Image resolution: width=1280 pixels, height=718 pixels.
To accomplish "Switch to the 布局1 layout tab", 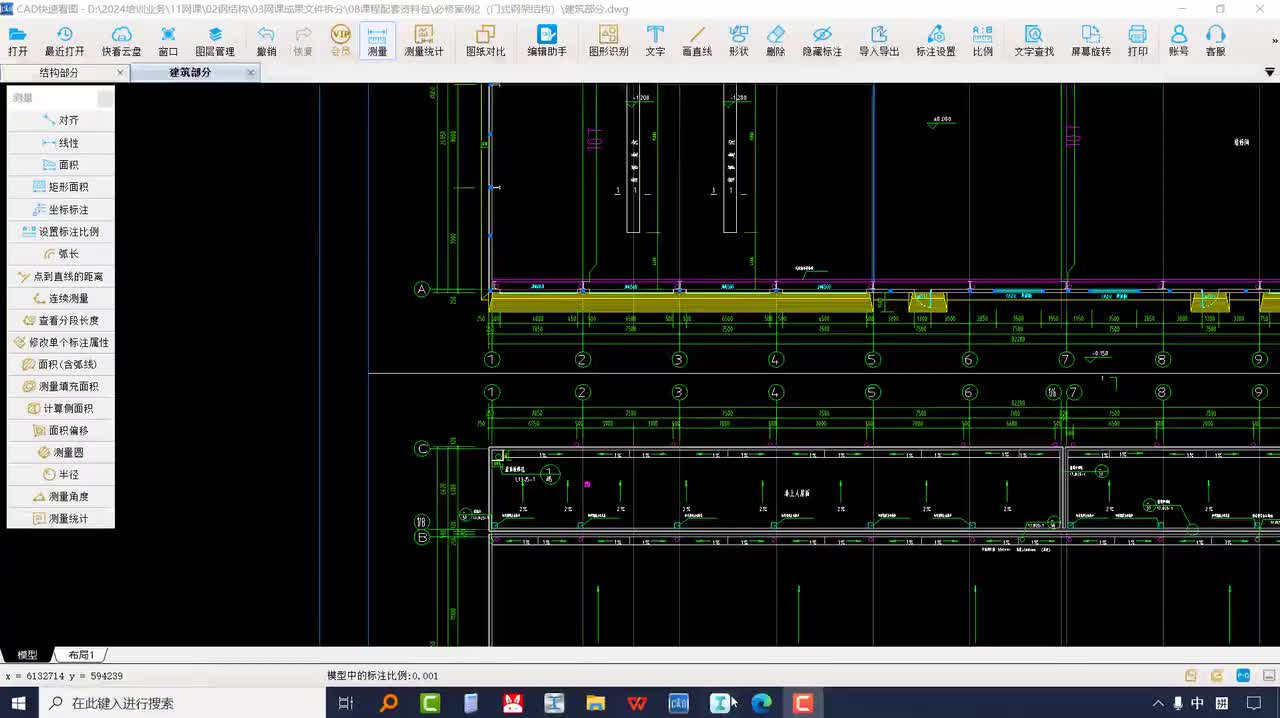I will pyautogui.click(x=80, y=655).
